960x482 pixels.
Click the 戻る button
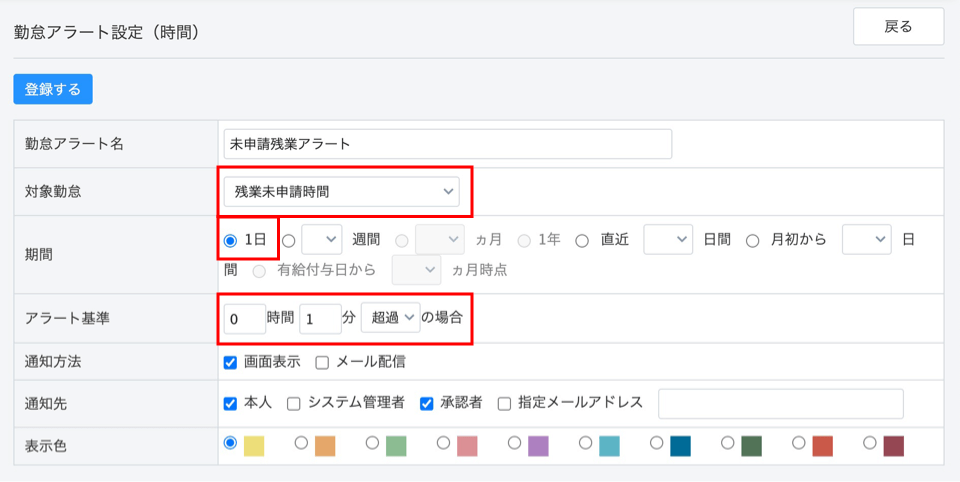tap(898, 27)
